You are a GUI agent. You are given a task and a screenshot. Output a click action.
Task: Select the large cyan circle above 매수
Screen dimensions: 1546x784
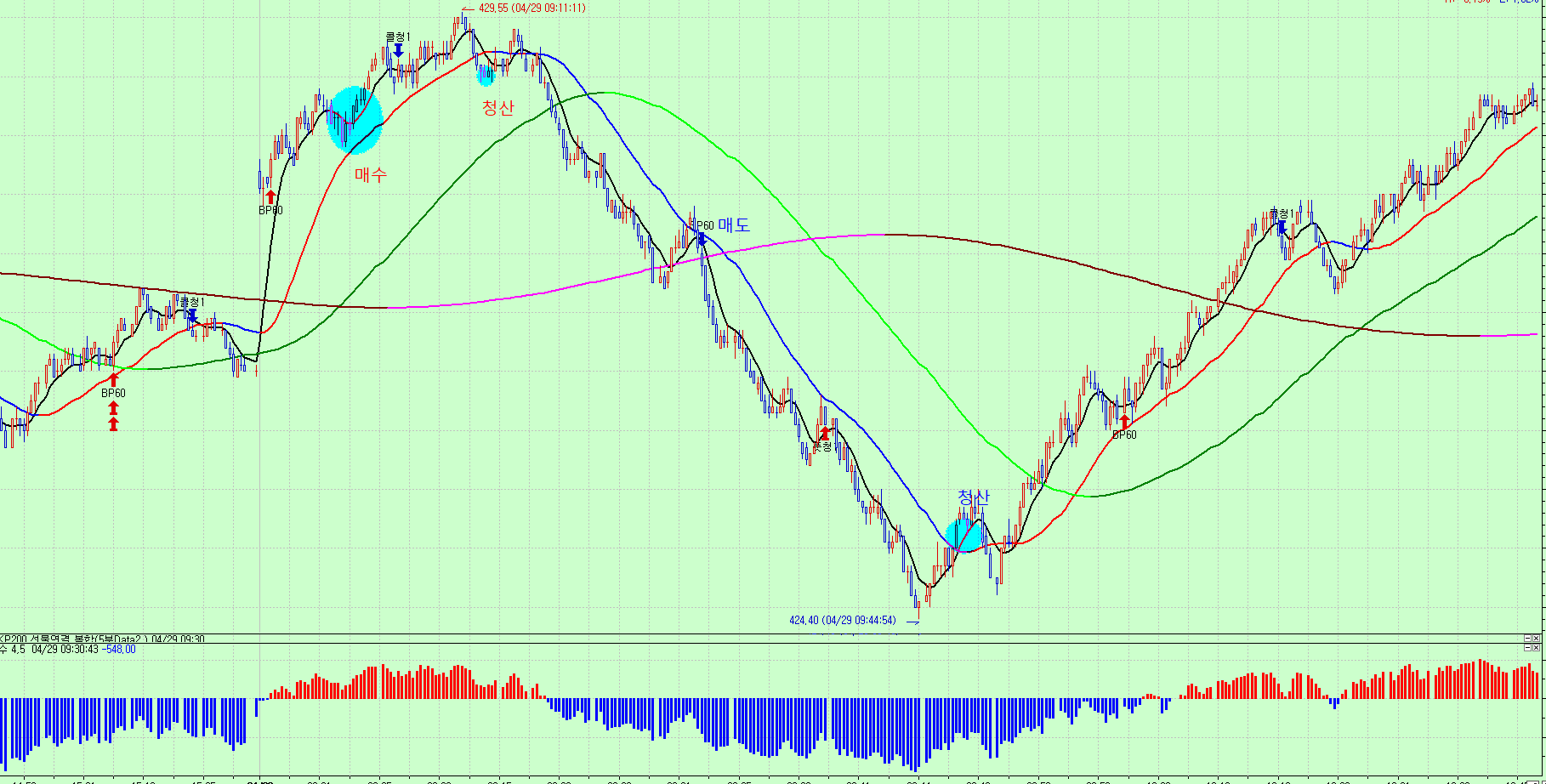click(355, 120)
